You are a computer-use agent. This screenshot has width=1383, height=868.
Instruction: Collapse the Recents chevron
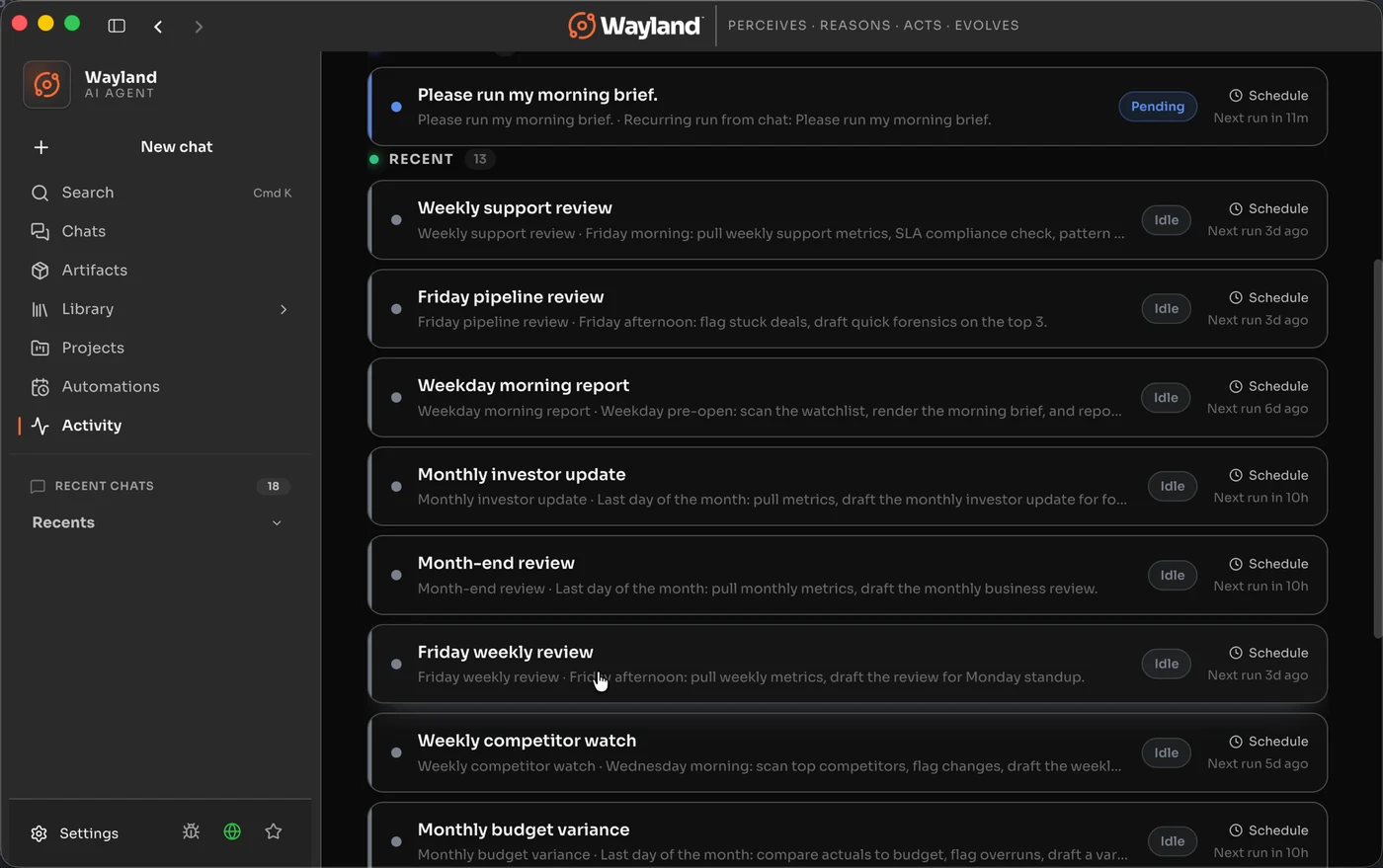tap(277, 522)
